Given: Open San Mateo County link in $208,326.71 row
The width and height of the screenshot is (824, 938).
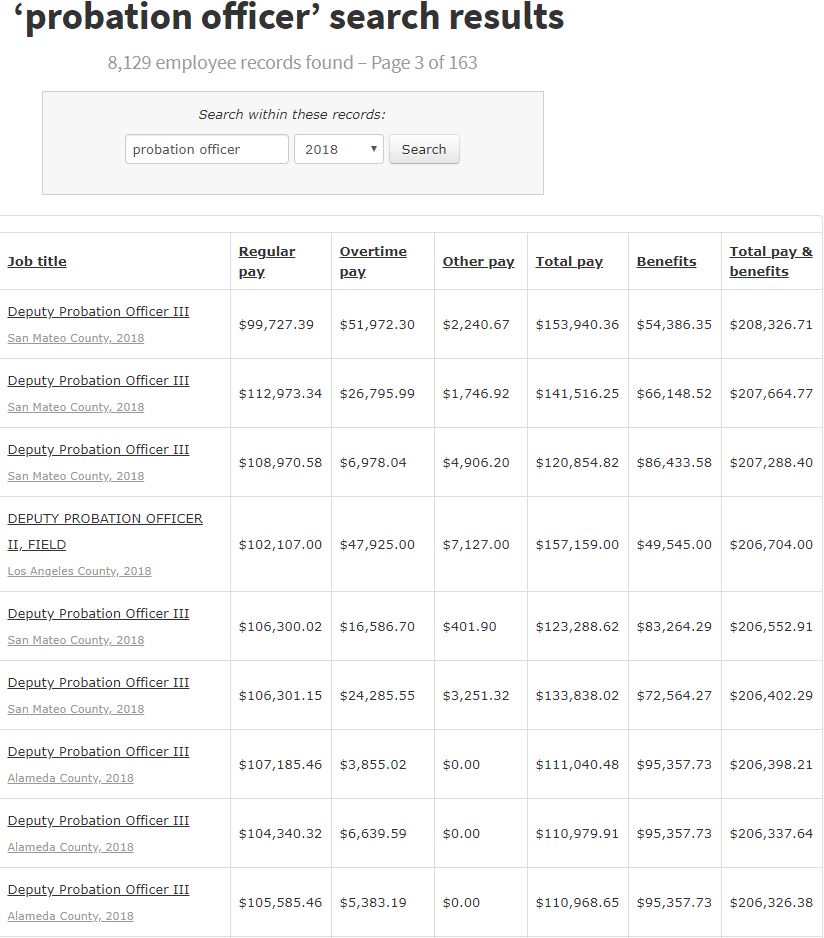Looking at the screenshot, I should 75,338.
